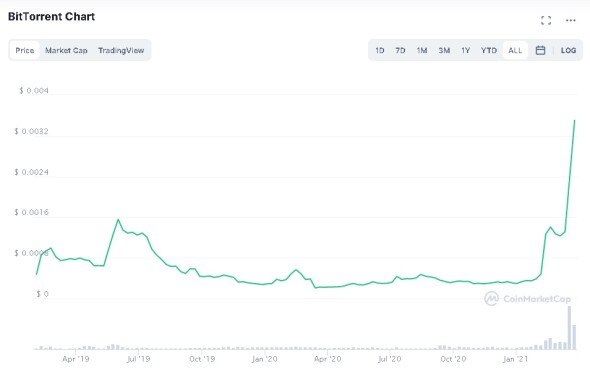
Task: Open the three-dot more options menu
Action: [570, 20]
